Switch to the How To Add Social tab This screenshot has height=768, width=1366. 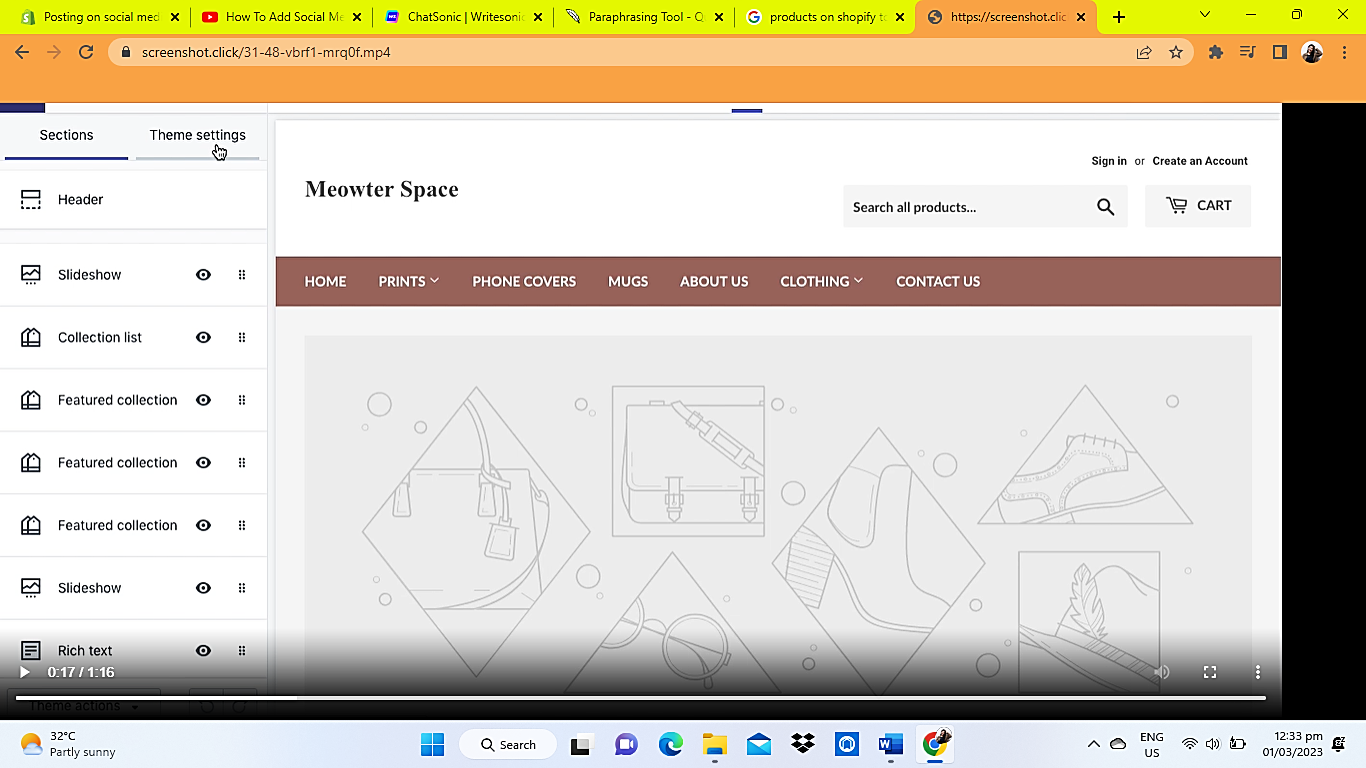click(x=282, y=17)
